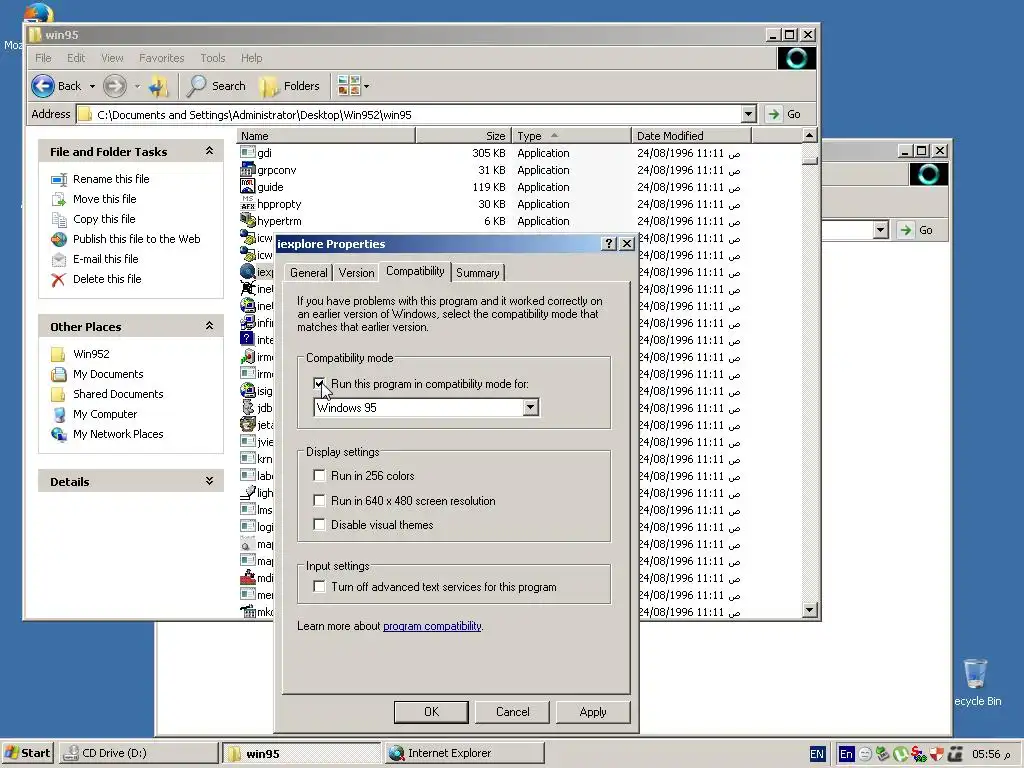Click Publish this file to the Web
Screen dimensions: 1024x768
point(136,239)
